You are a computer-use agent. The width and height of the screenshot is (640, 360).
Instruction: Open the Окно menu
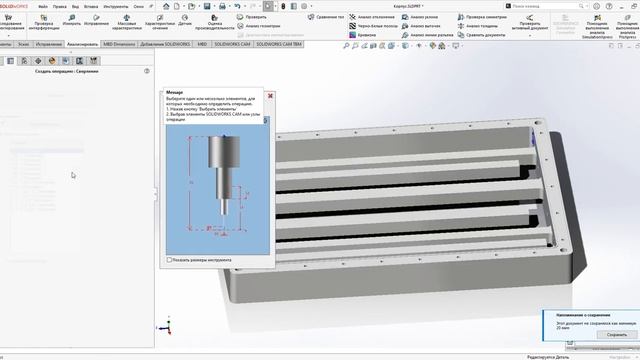pyautogui.click(x=139, y=7)
